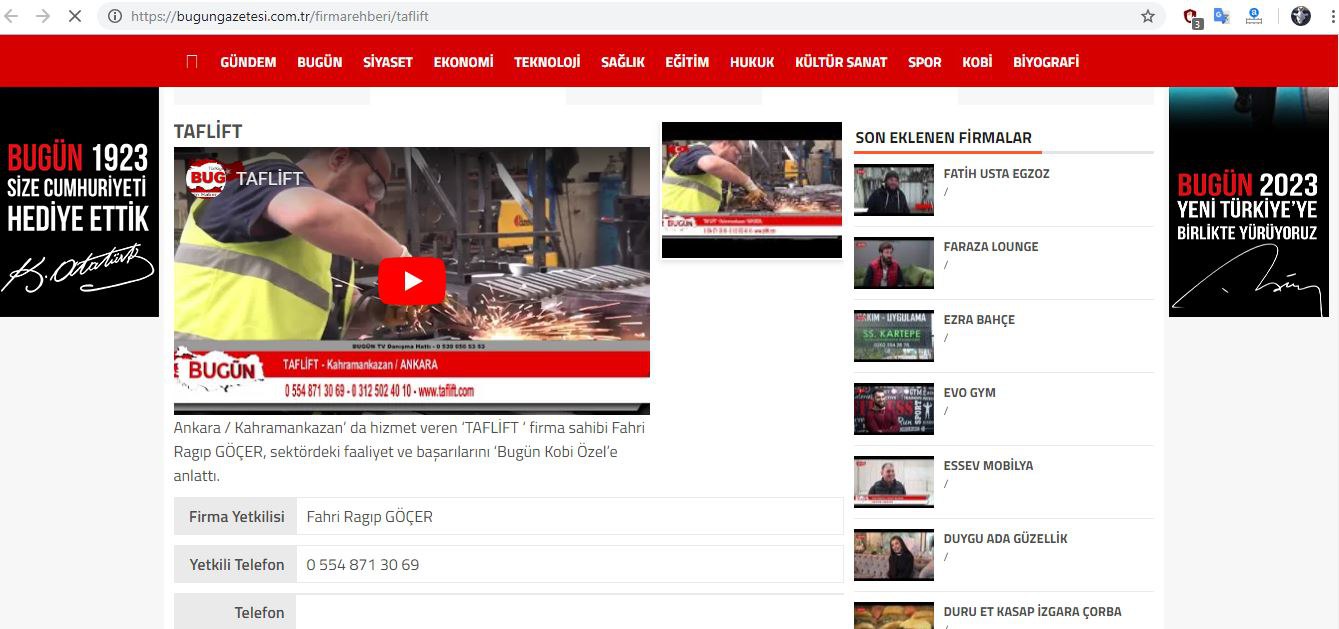Open the EVO GYM link

970,393
